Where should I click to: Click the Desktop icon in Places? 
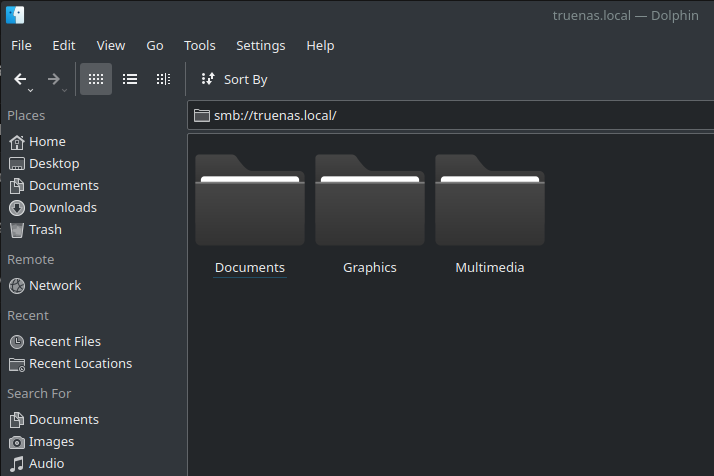point(17,164)
